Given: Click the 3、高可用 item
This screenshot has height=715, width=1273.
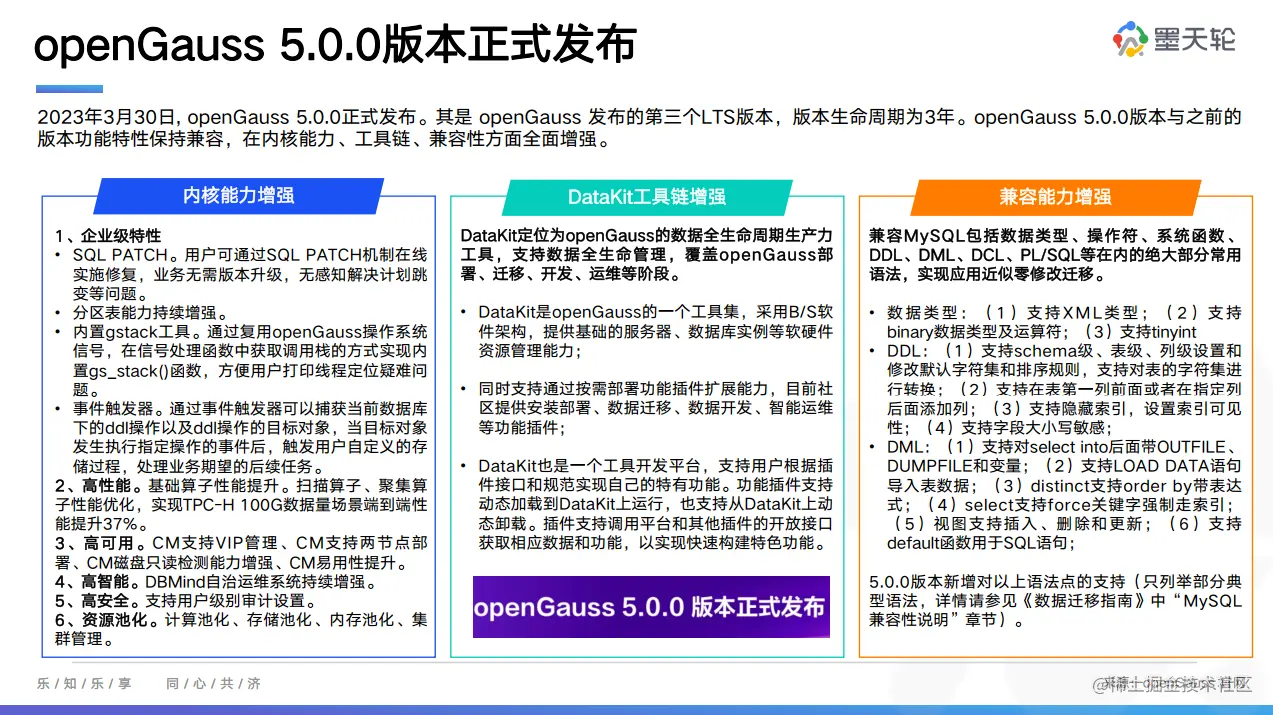Looking at the screenshot, I should pos(241,553).
